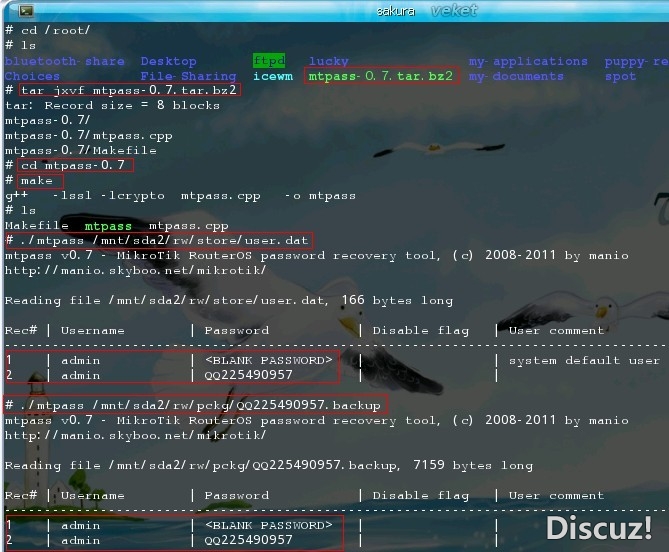Select the 'icewm' entry in ls output
669x552 pixels.
pos(273,76)
